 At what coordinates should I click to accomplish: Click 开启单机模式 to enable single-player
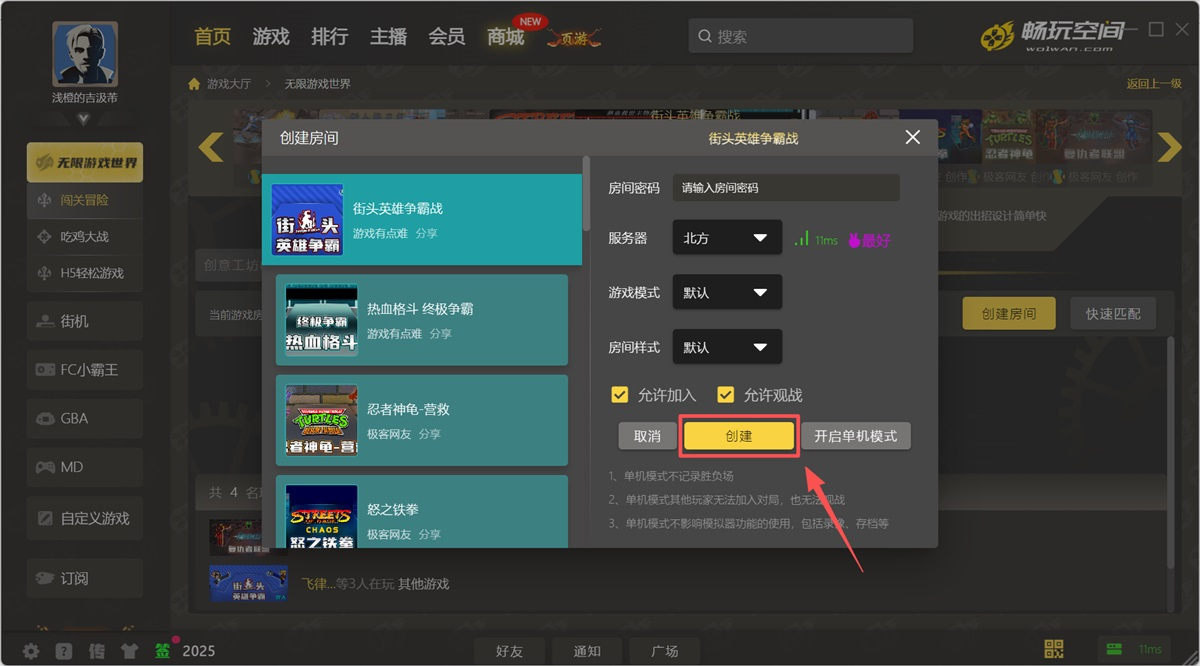coord(855,436)
